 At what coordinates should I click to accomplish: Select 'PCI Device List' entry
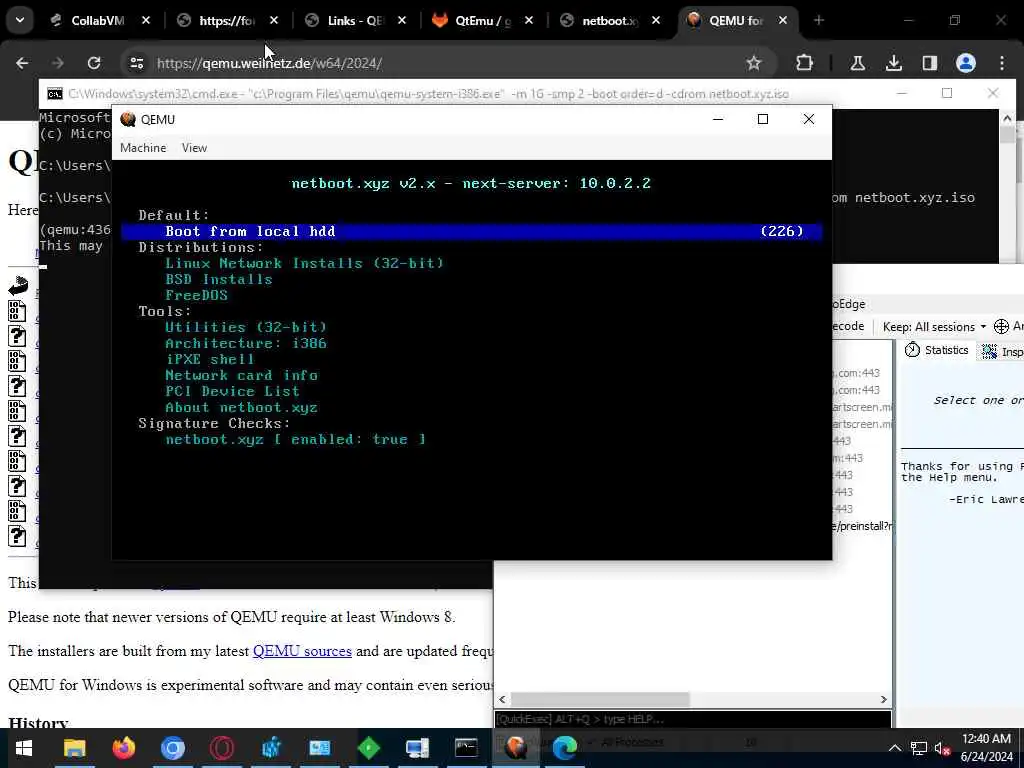[x=232, y=391]
